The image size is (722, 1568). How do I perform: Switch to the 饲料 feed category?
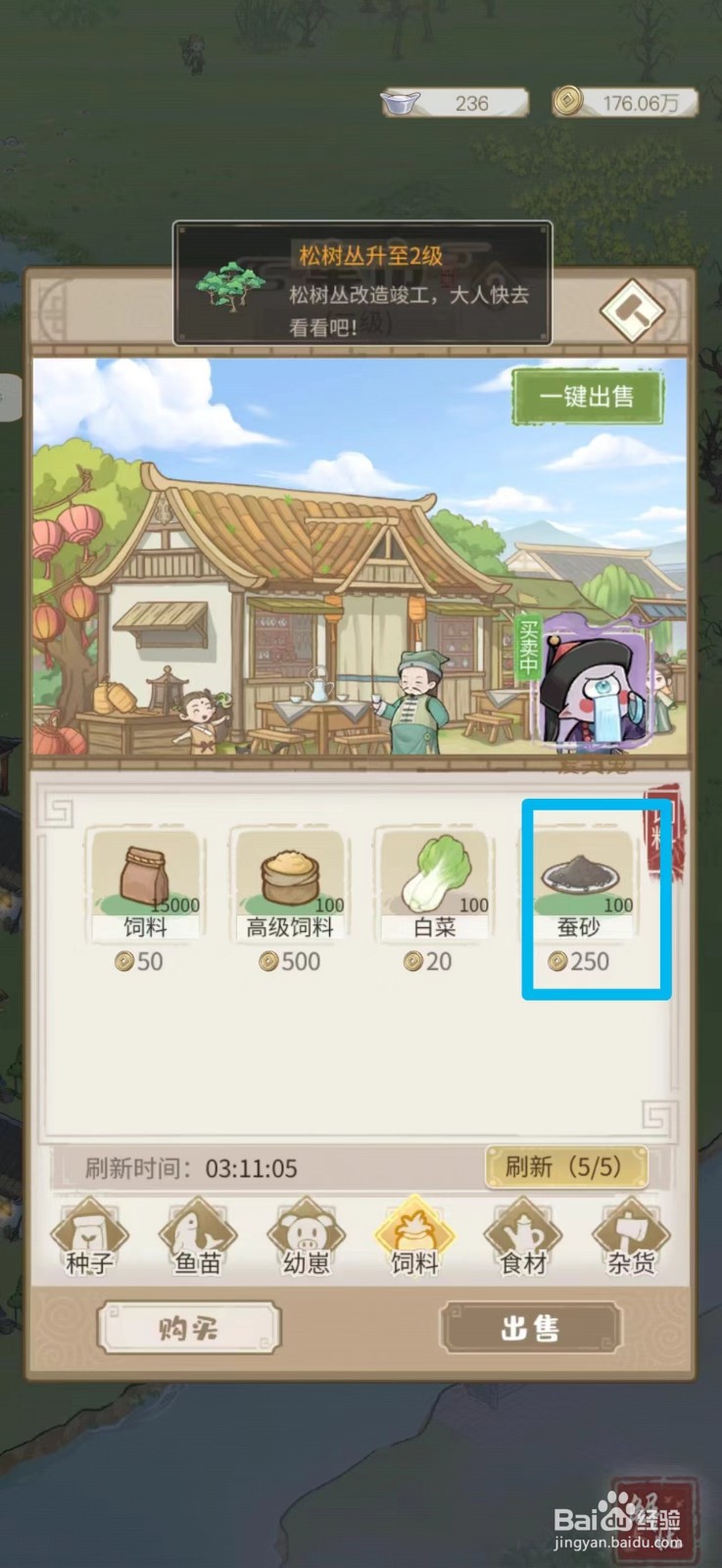[414, 1239]
